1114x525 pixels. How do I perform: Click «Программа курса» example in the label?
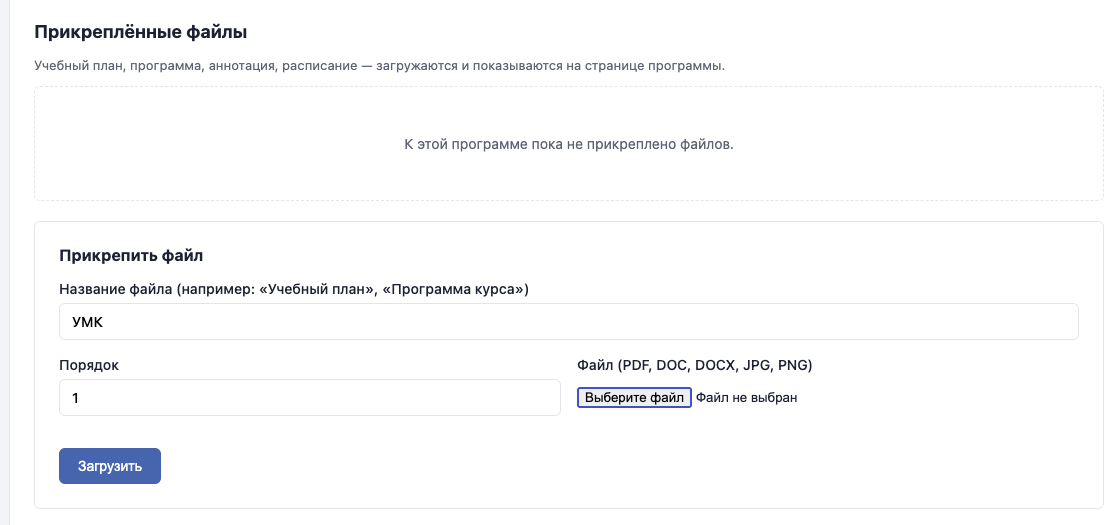(x=454, y=290)
